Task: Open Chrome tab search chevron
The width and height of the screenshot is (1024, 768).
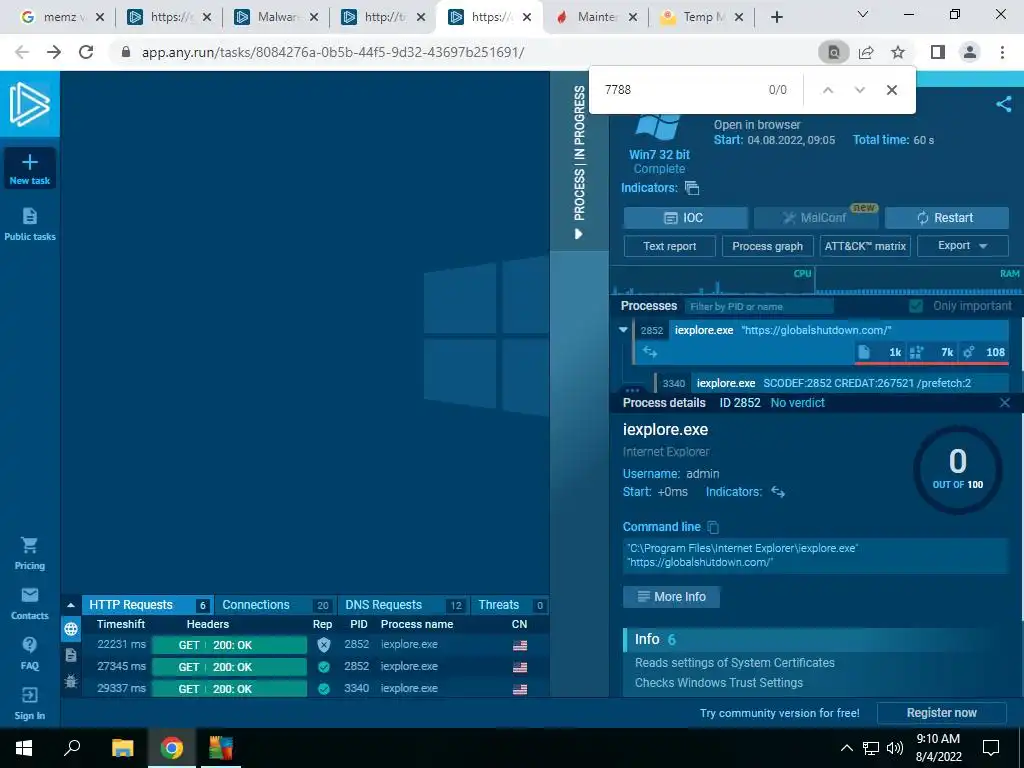Action: [863, 14]
